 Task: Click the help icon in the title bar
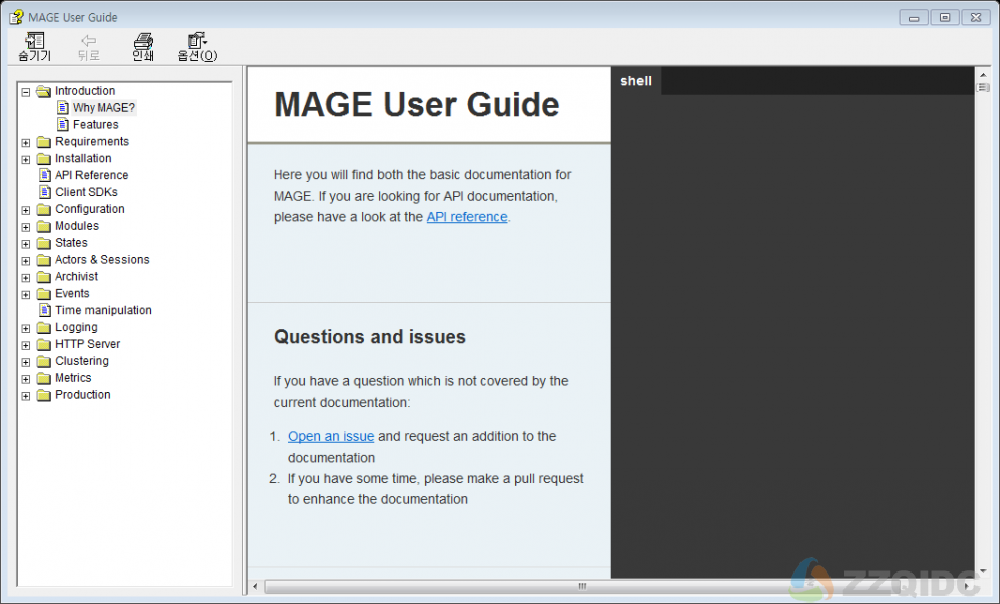[x=17, y=17]
